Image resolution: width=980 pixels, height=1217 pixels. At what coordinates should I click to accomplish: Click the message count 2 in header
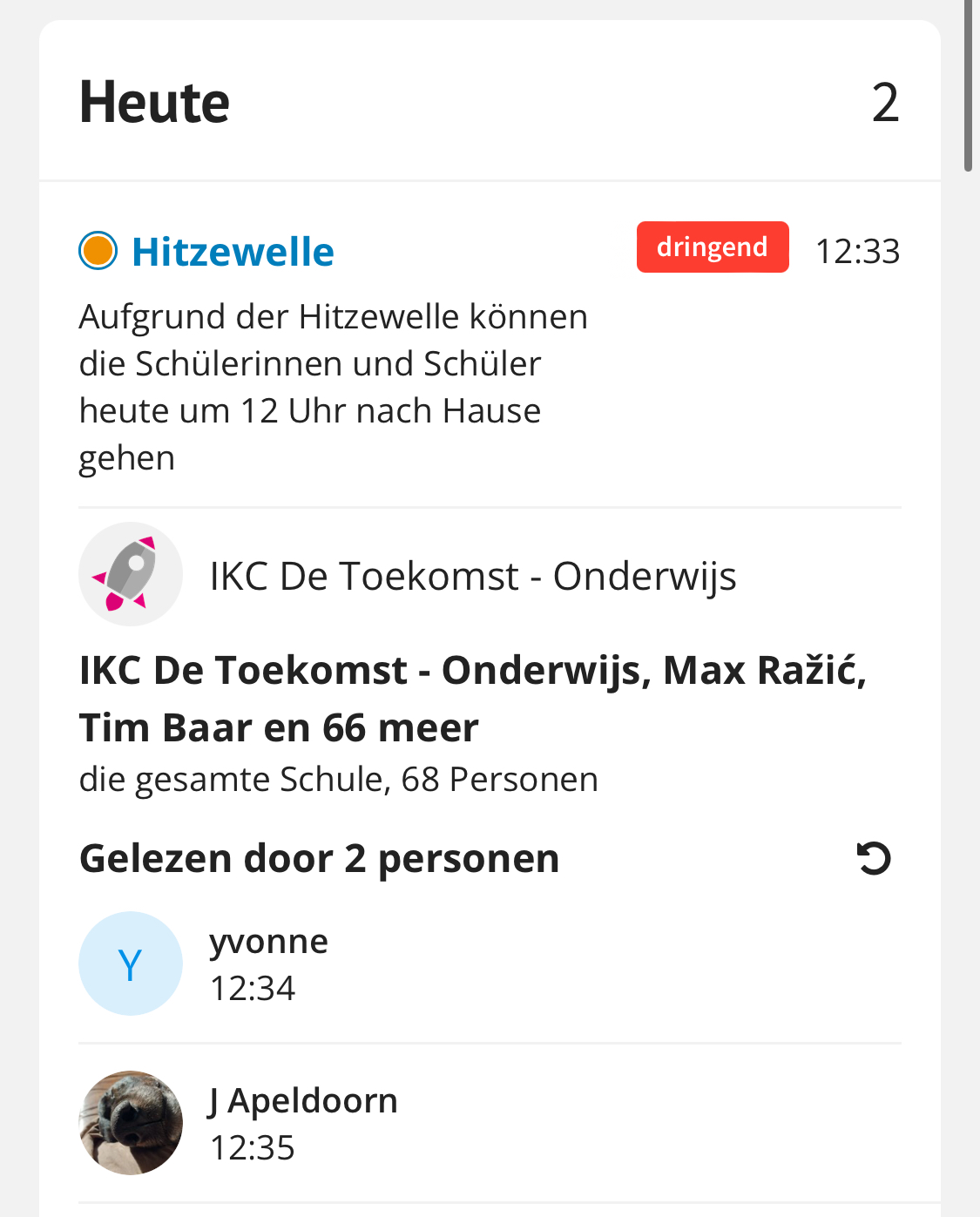885,103
